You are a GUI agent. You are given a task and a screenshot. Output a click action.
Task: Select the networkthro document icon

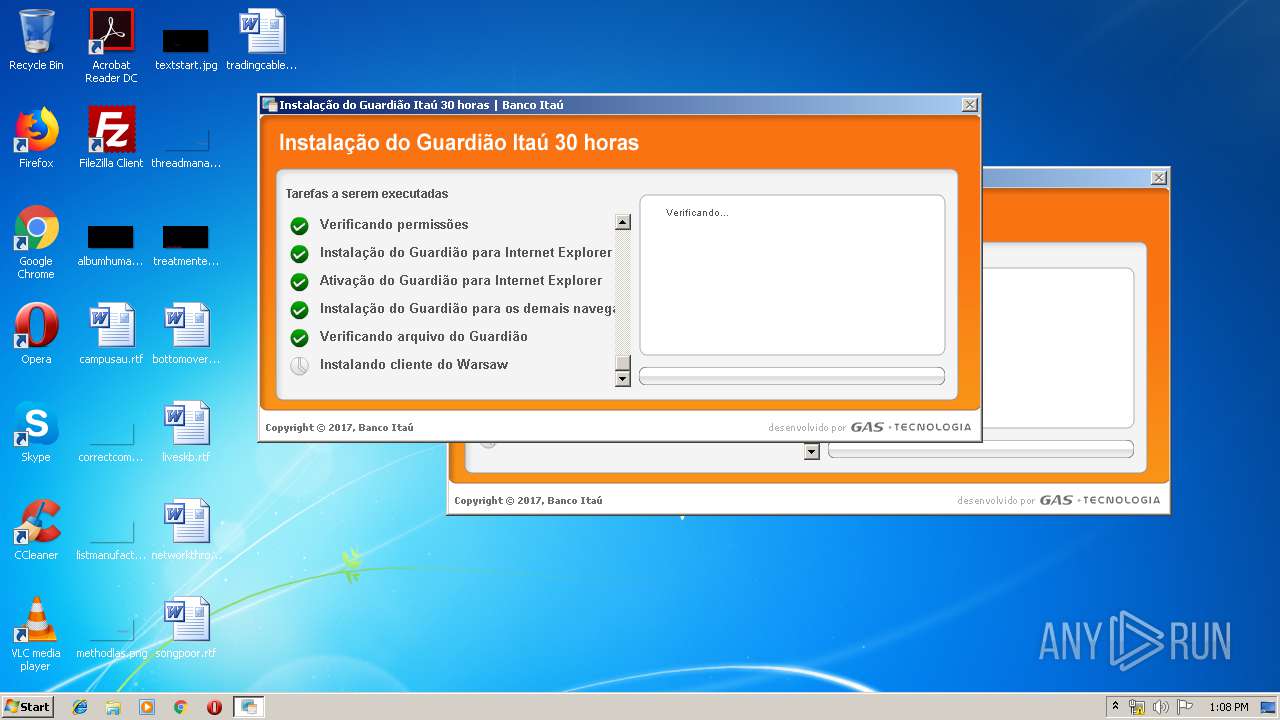click(186, 530)
